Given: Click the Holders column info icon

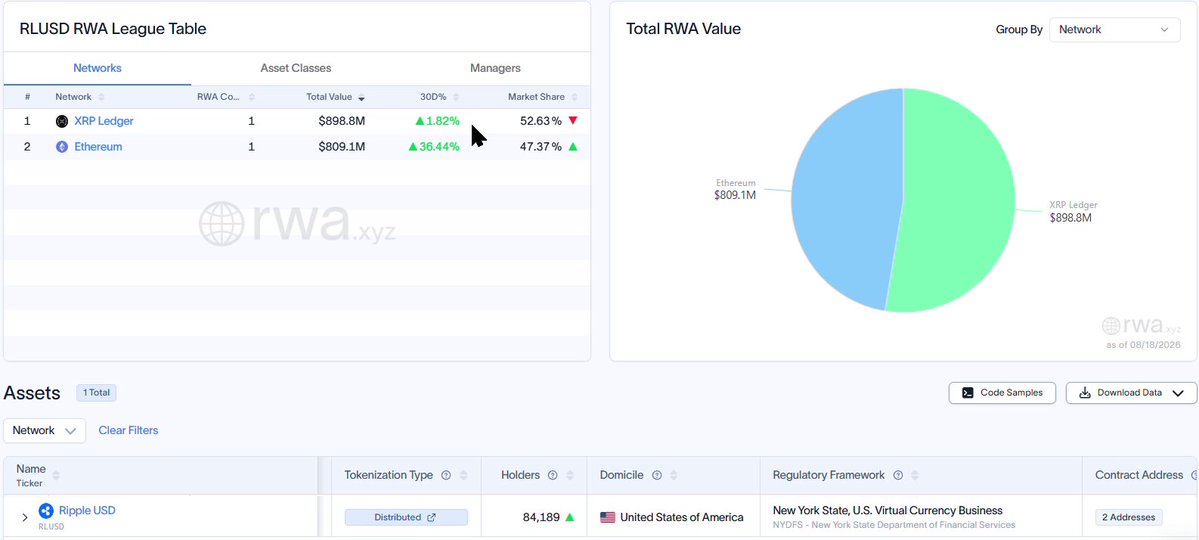Looking at the screenshot, I should click(553, 475).
